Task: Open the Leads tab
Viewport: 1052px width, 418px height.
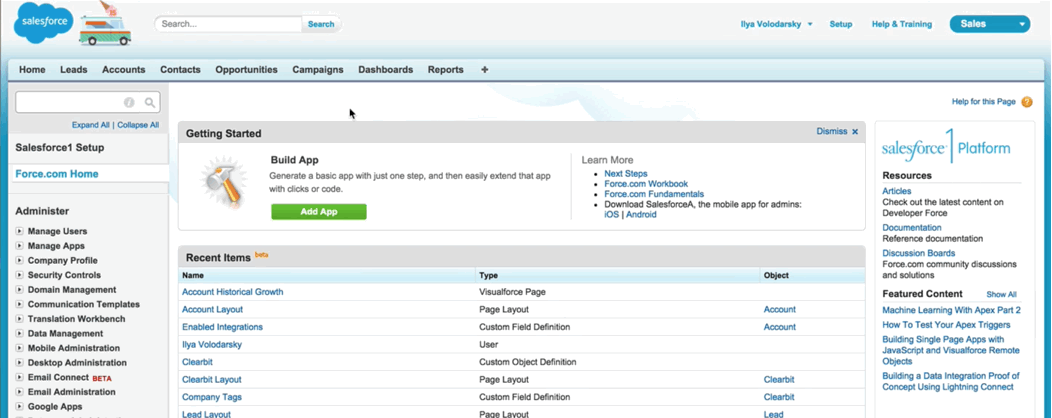Action: 74,70
